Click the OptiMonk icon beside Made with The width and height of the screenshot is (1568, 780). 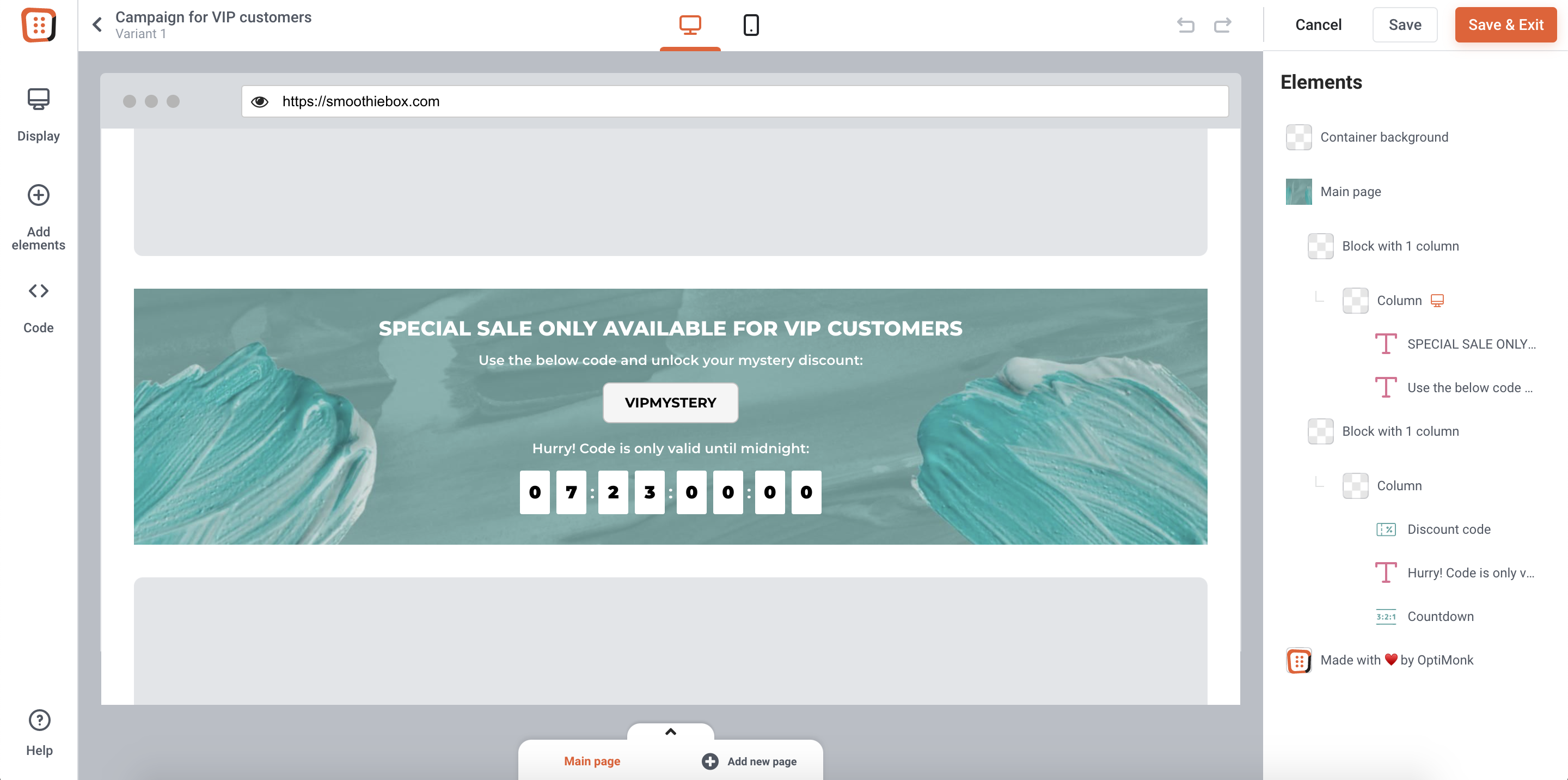pyautogui.click(x=1298, y=661)
